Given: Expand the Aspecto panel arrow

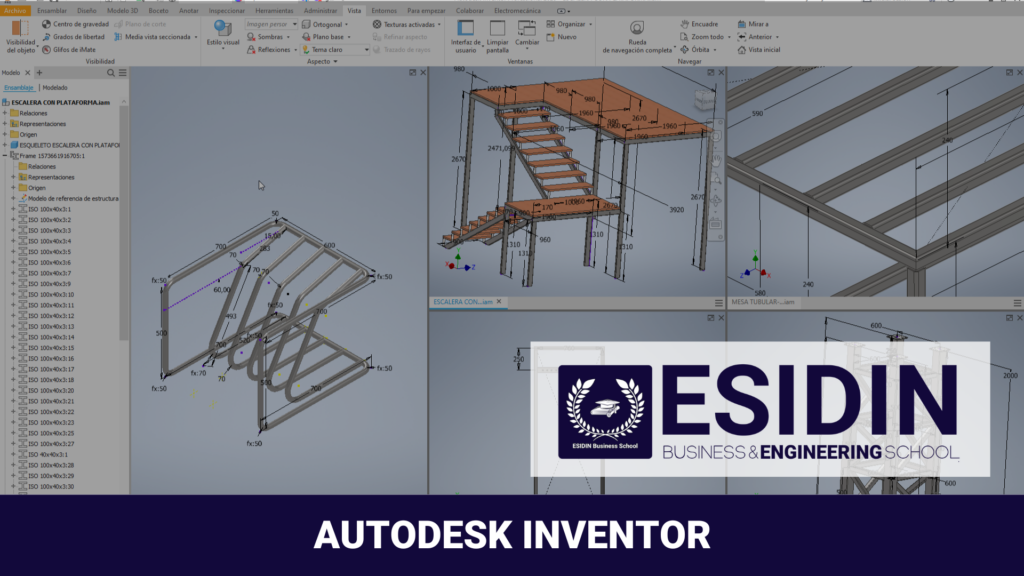Looking at the screenshot, I should (336, 61).
